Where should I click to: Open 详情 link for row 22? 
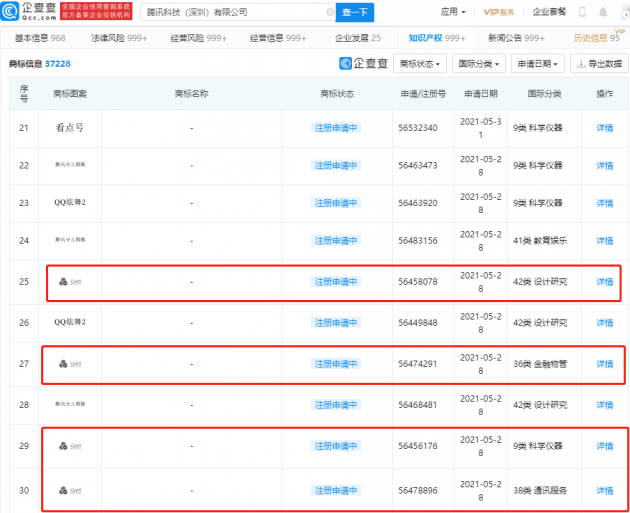[x=605, y=166]
